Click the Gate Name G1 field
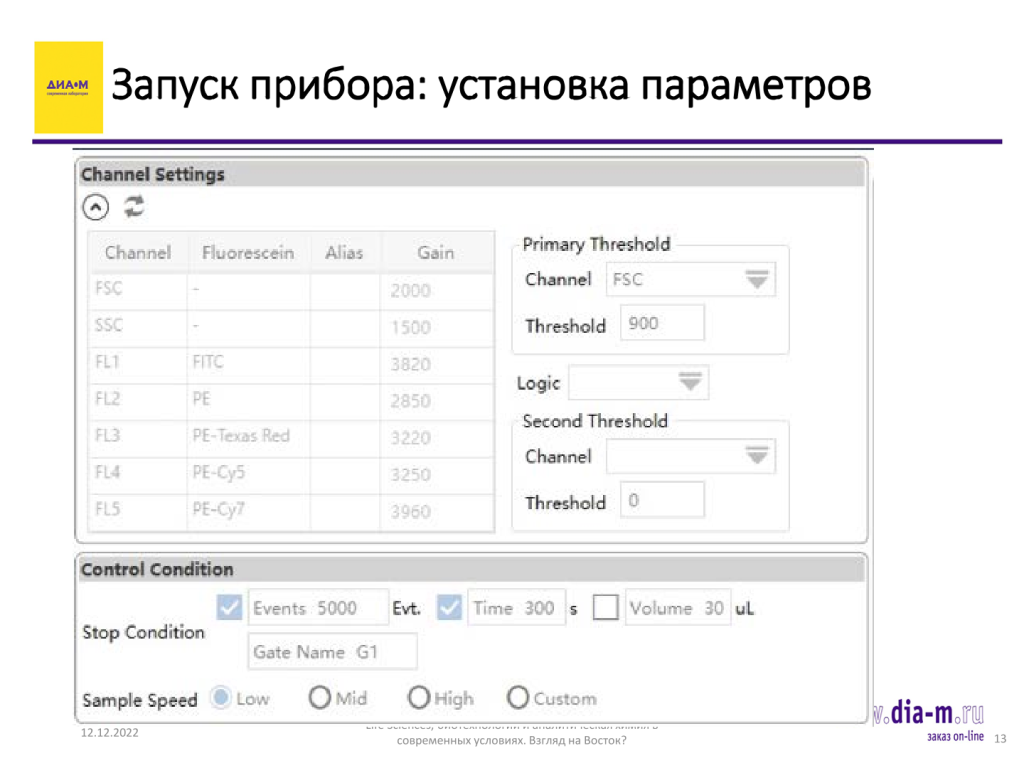The height and width of the screenshot is (768, 1024). (x=332, y=652)
